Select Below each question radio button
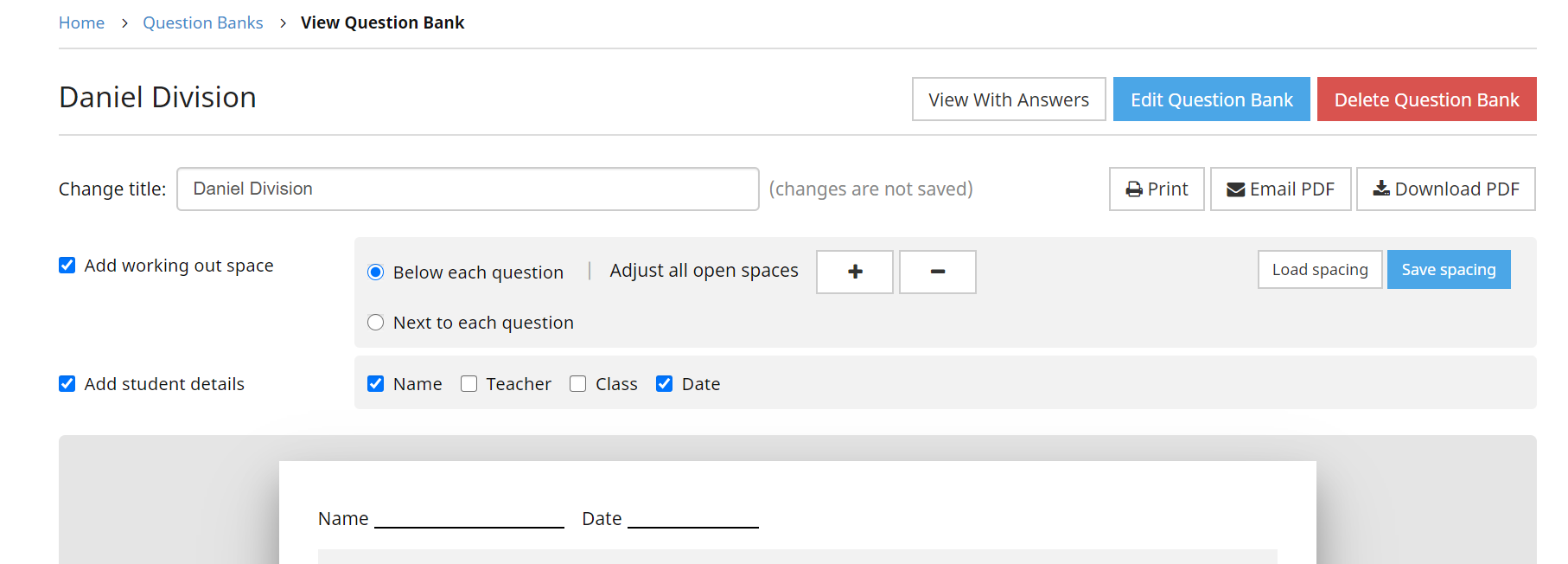Screen dimensions: 1568x564 (x=376, y=272)
